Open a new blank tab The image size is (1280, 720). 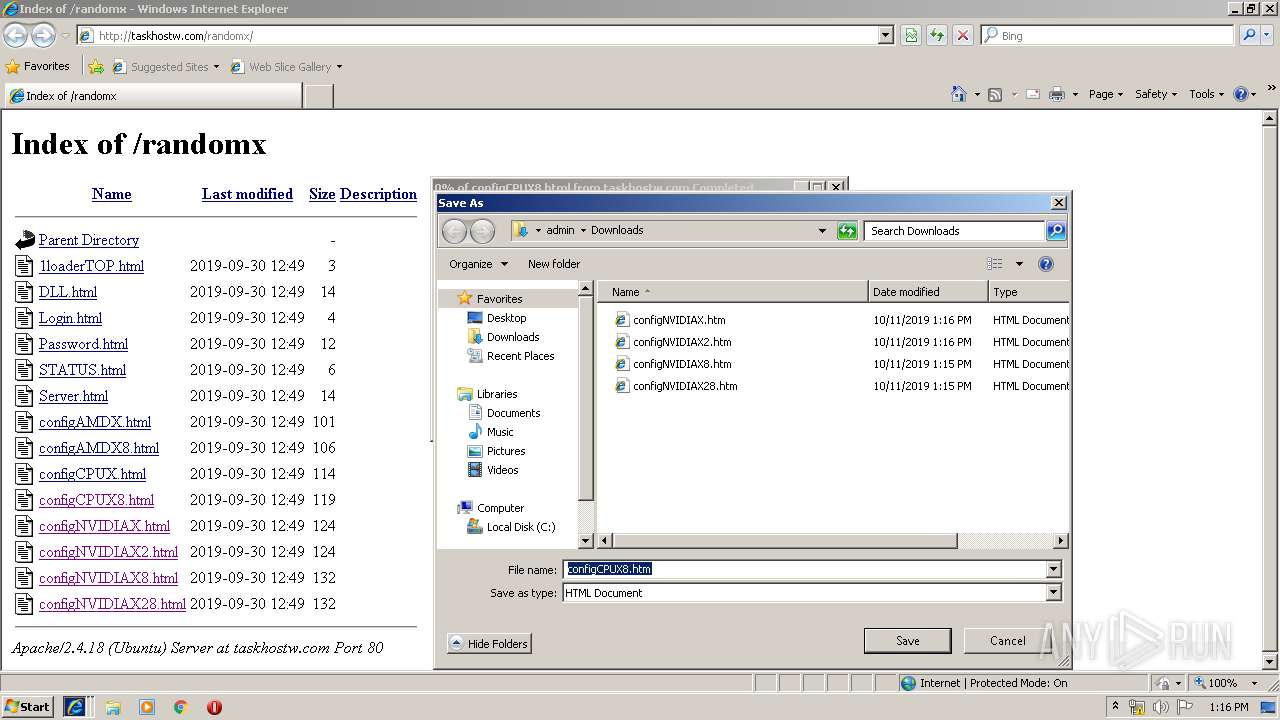[x=318, y=96]
